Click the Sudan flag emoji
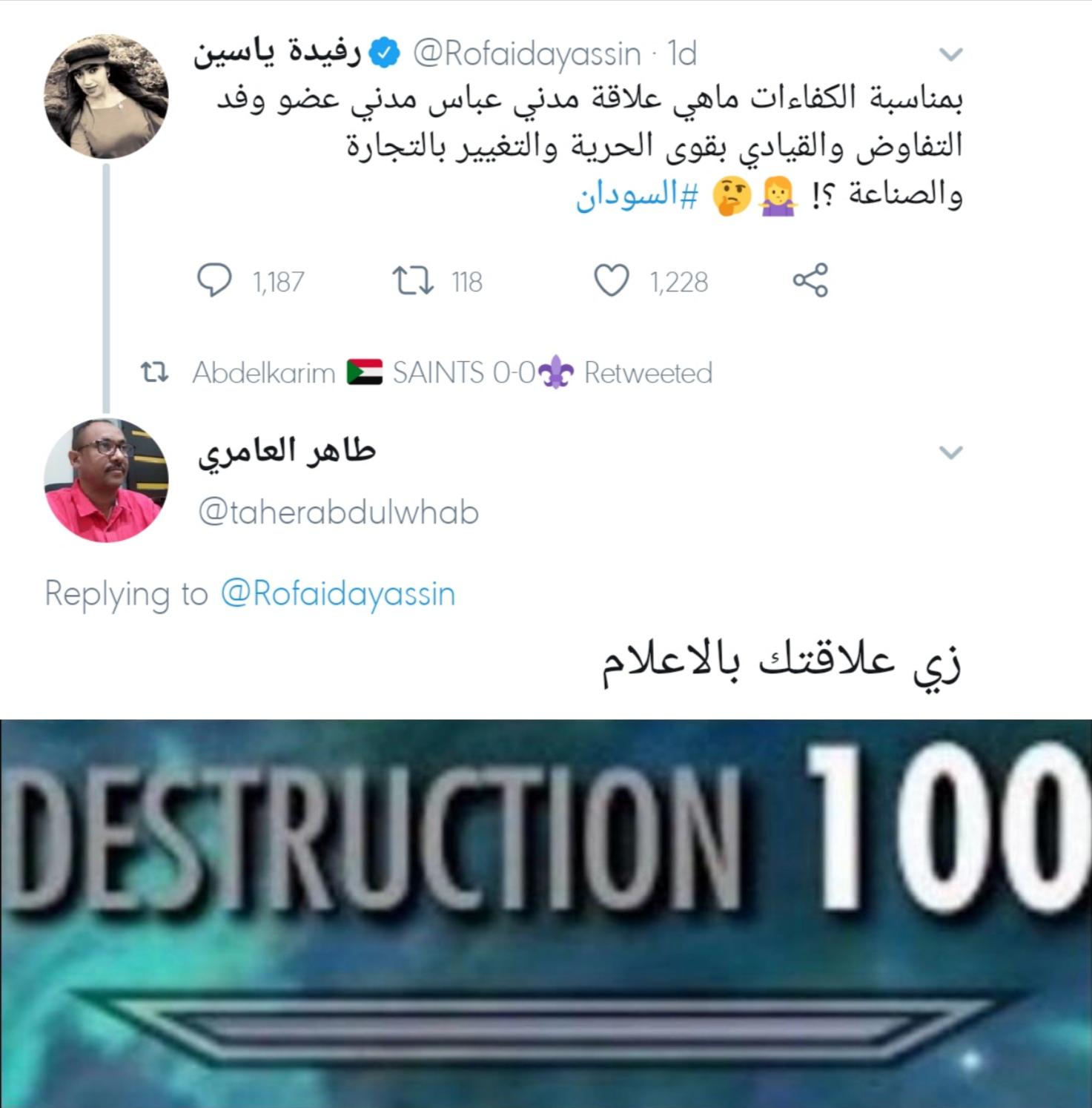This screenshot has height=1108, width=1092. pyautogui.click(x=364, y=372)
